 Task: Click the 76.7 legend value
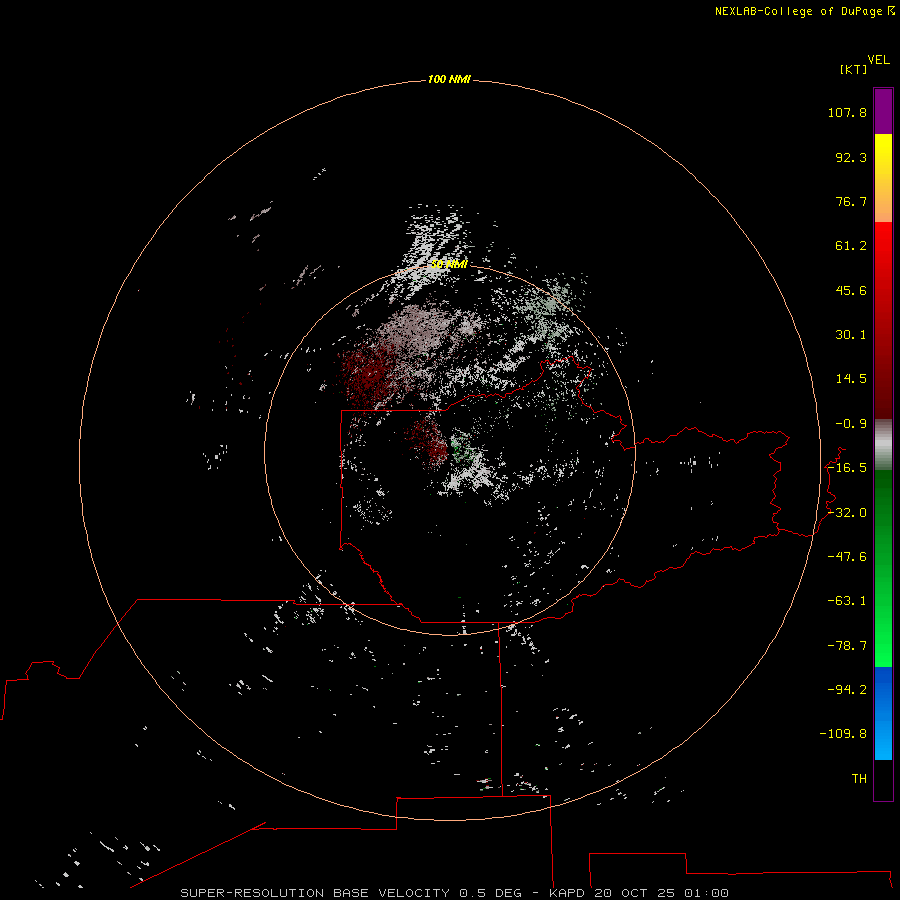point(851,201)
